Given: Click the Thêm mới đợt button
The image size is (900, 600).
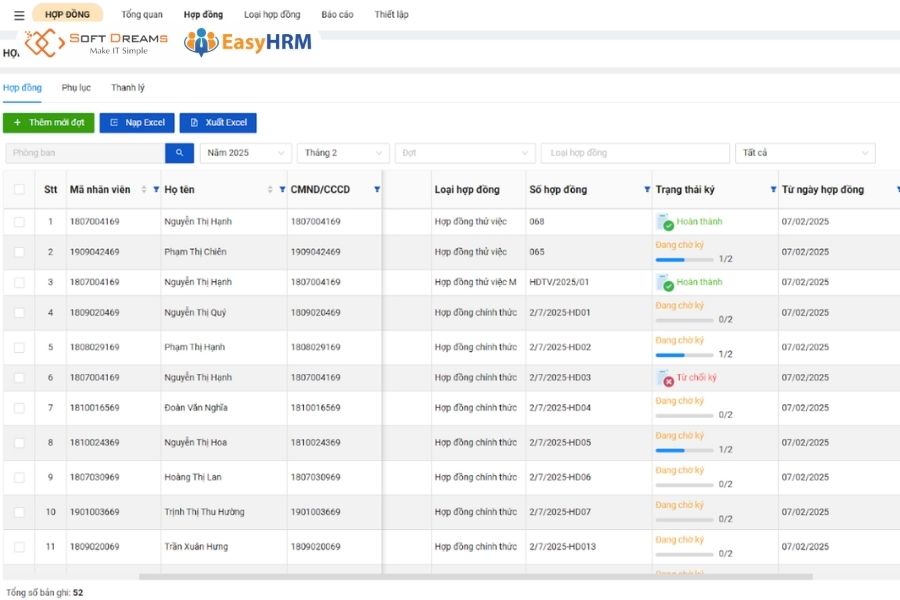Looking at the screenshot, I should coord(49,123).
